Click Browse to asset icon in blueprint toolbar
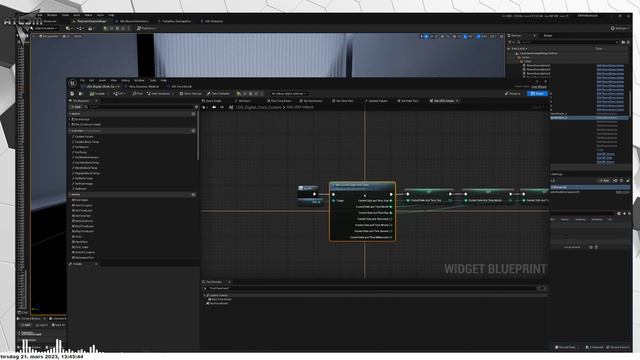The width and height of the screenshot is (640, 360). click(x=80, y=93)
